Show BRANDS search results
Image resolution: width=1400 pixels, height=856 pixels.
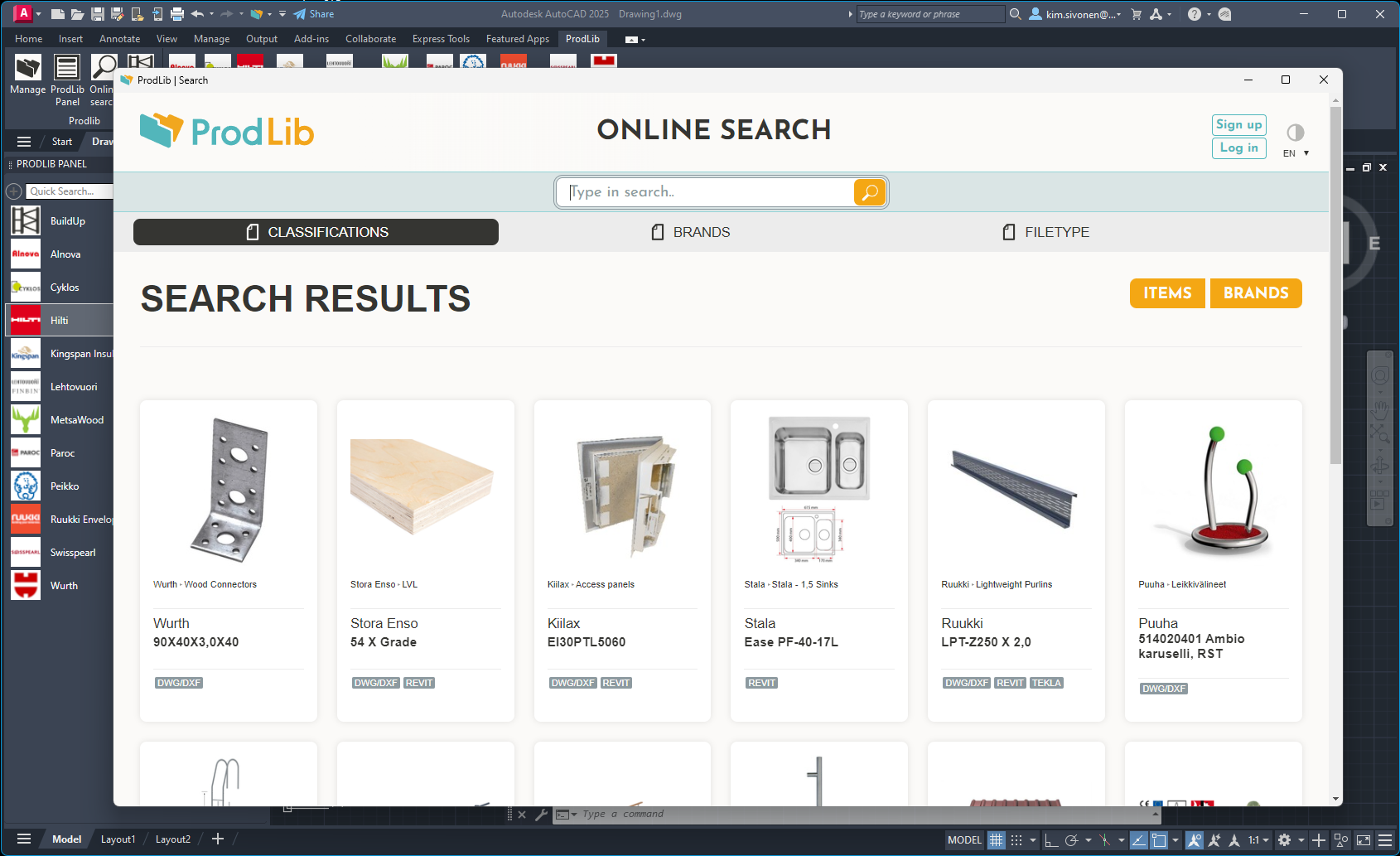coord(1256,293)
